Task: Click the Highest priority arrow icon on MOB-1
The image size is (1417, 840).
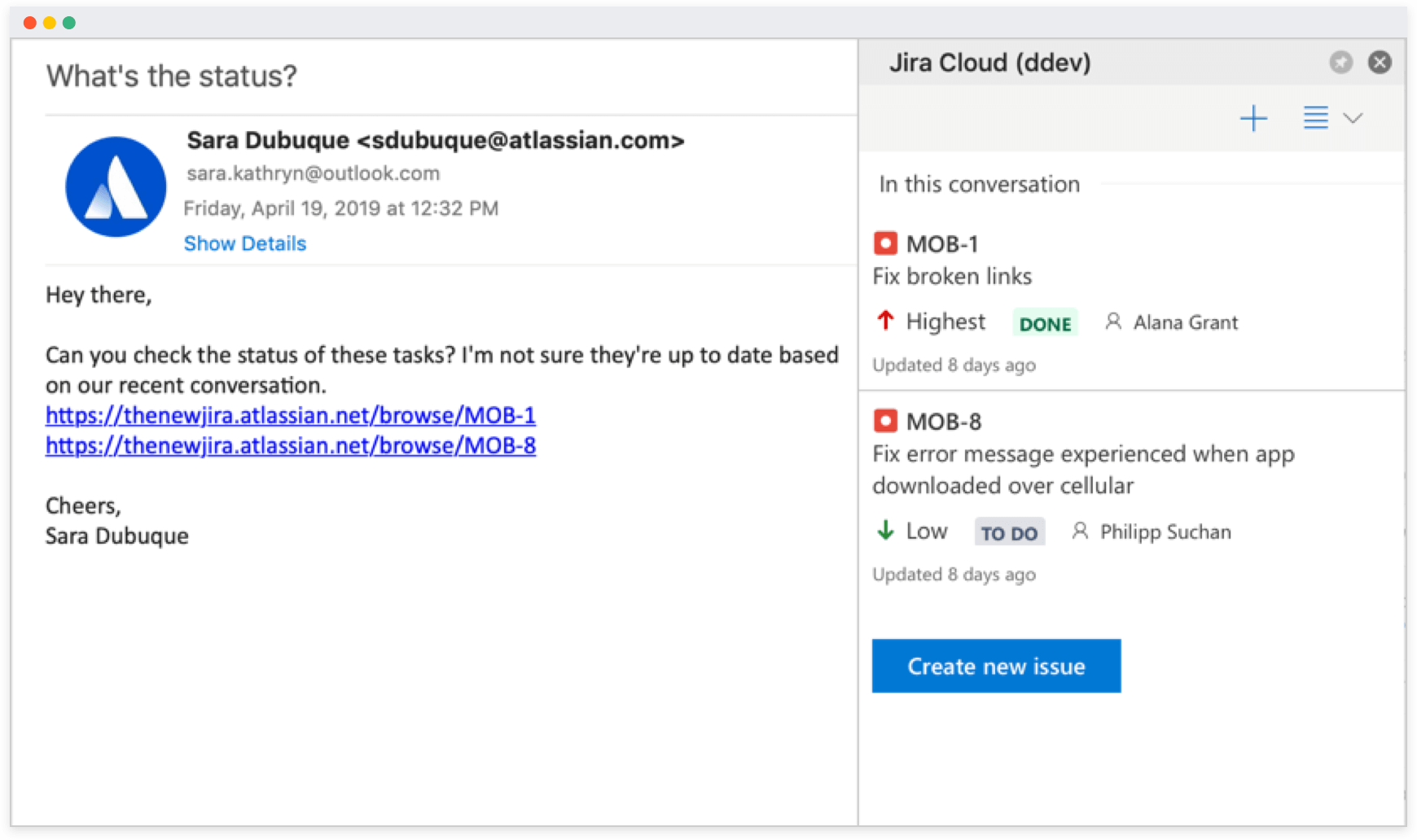Action: (x=884, y=321)
